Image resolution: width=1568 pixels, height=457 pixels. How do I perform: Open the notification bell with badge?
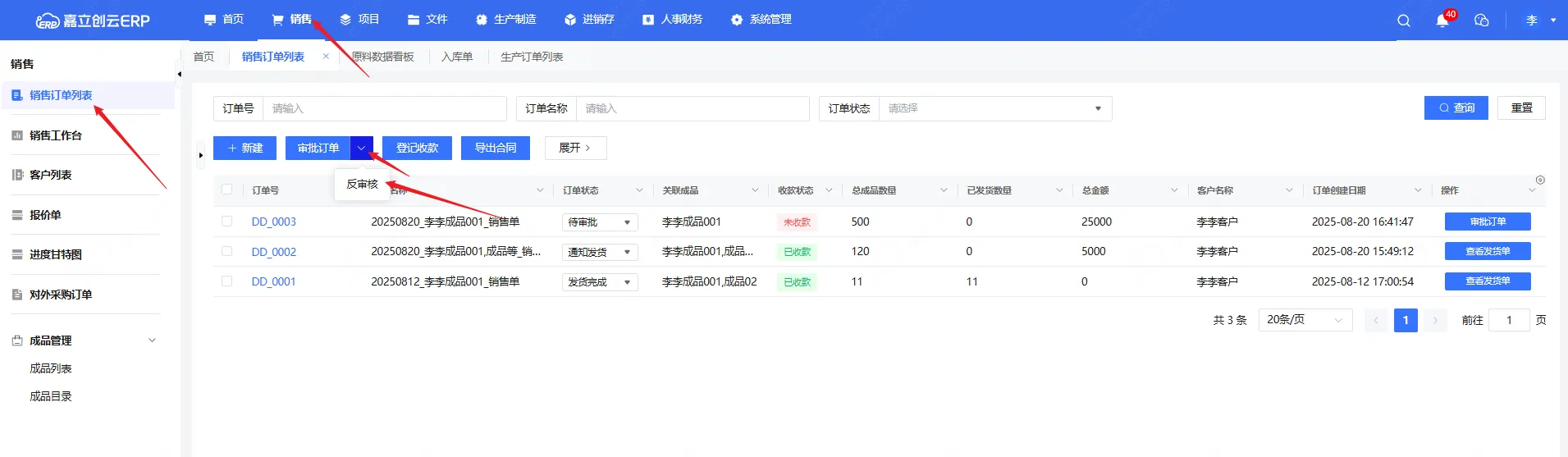1442,21
